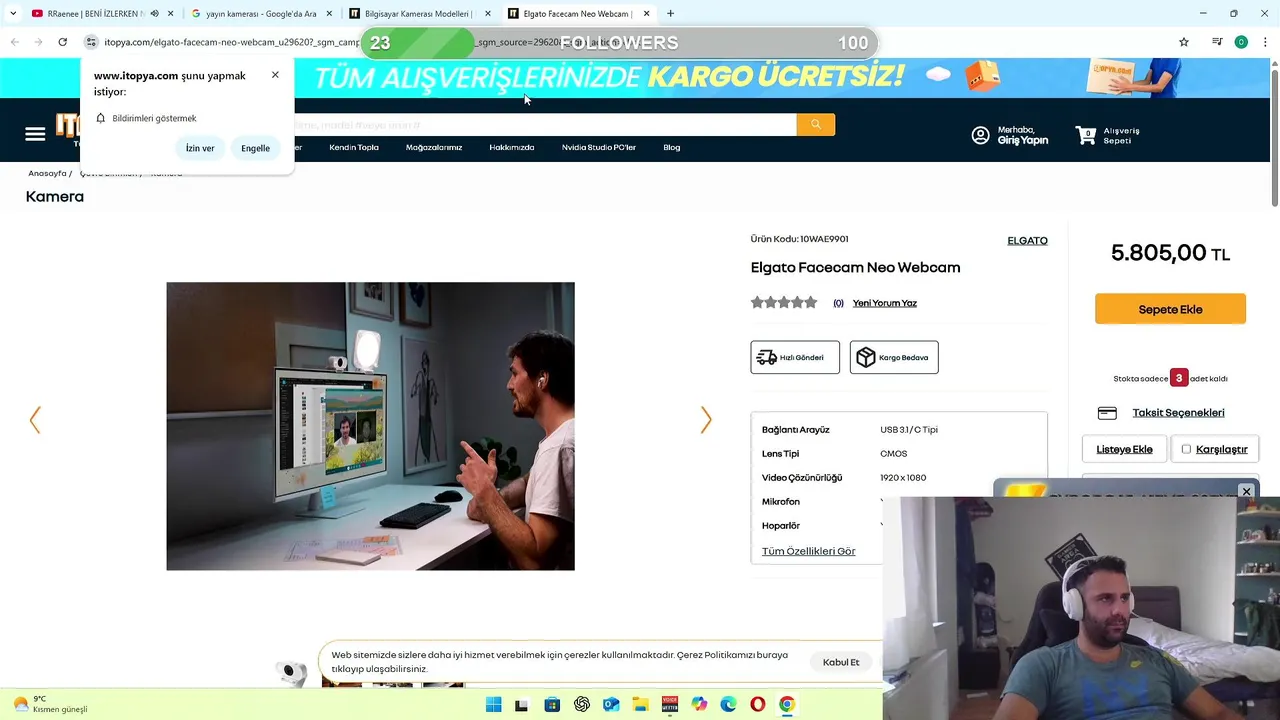Open the Chrome profile avatar
Viewport: 1280px width, 720px height.
pos(1241,42)
